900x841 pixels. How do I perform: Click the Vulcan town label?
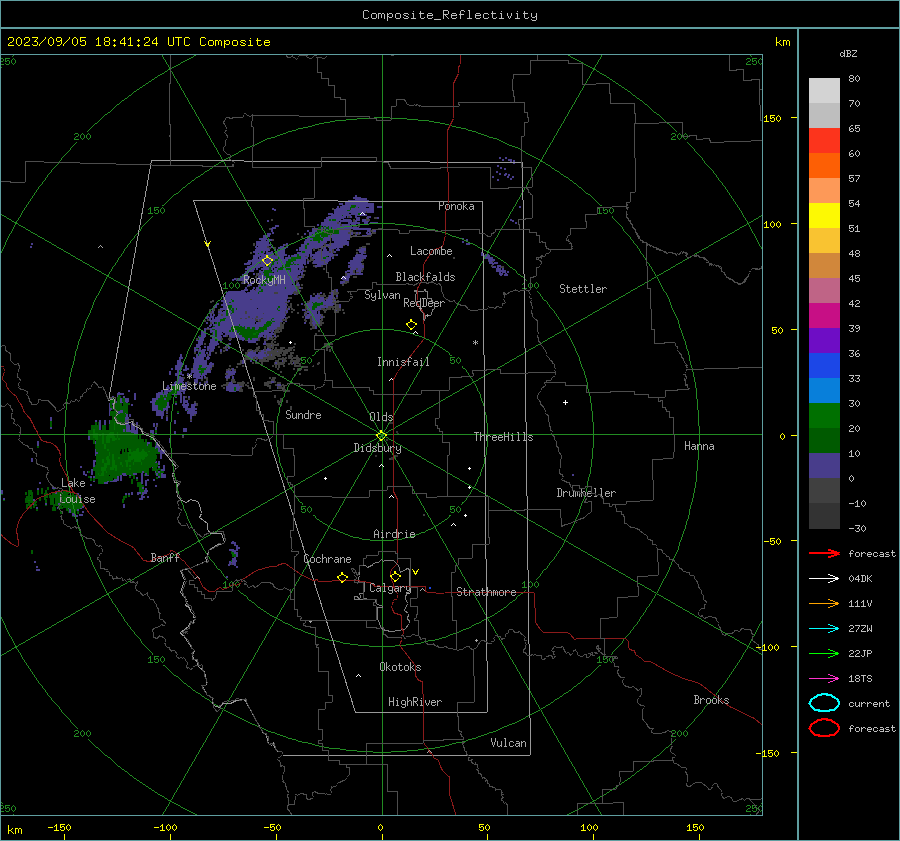(508, 743)
